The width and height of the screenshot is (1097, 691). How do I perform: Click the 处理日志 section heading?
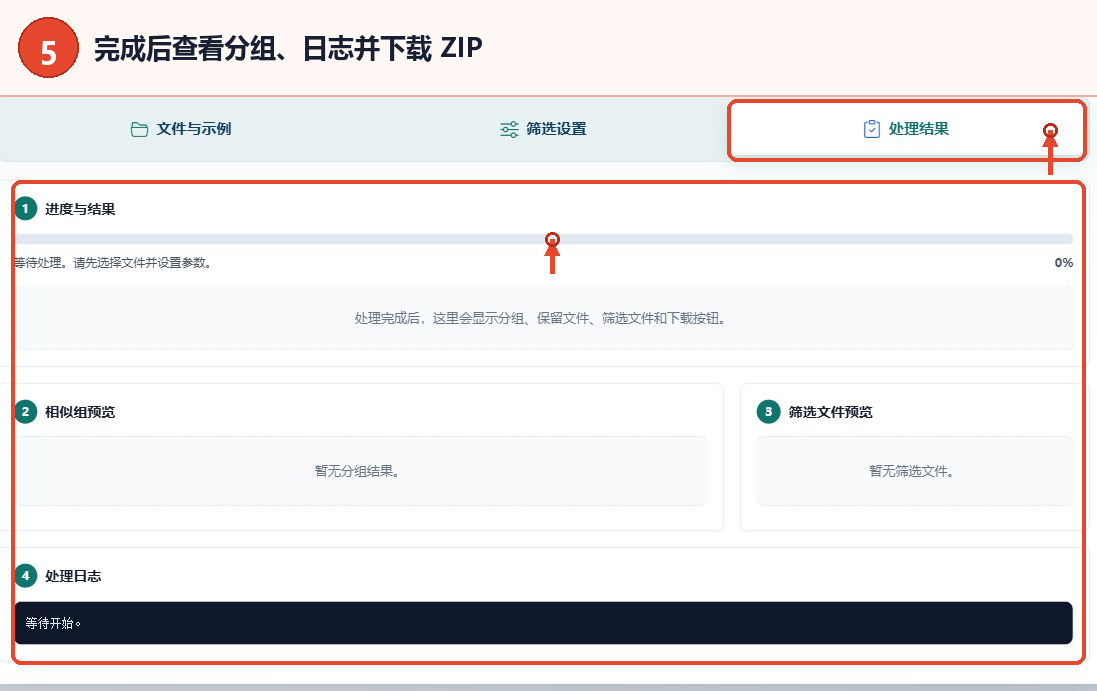pyautogui.click(x=73, y=576)
